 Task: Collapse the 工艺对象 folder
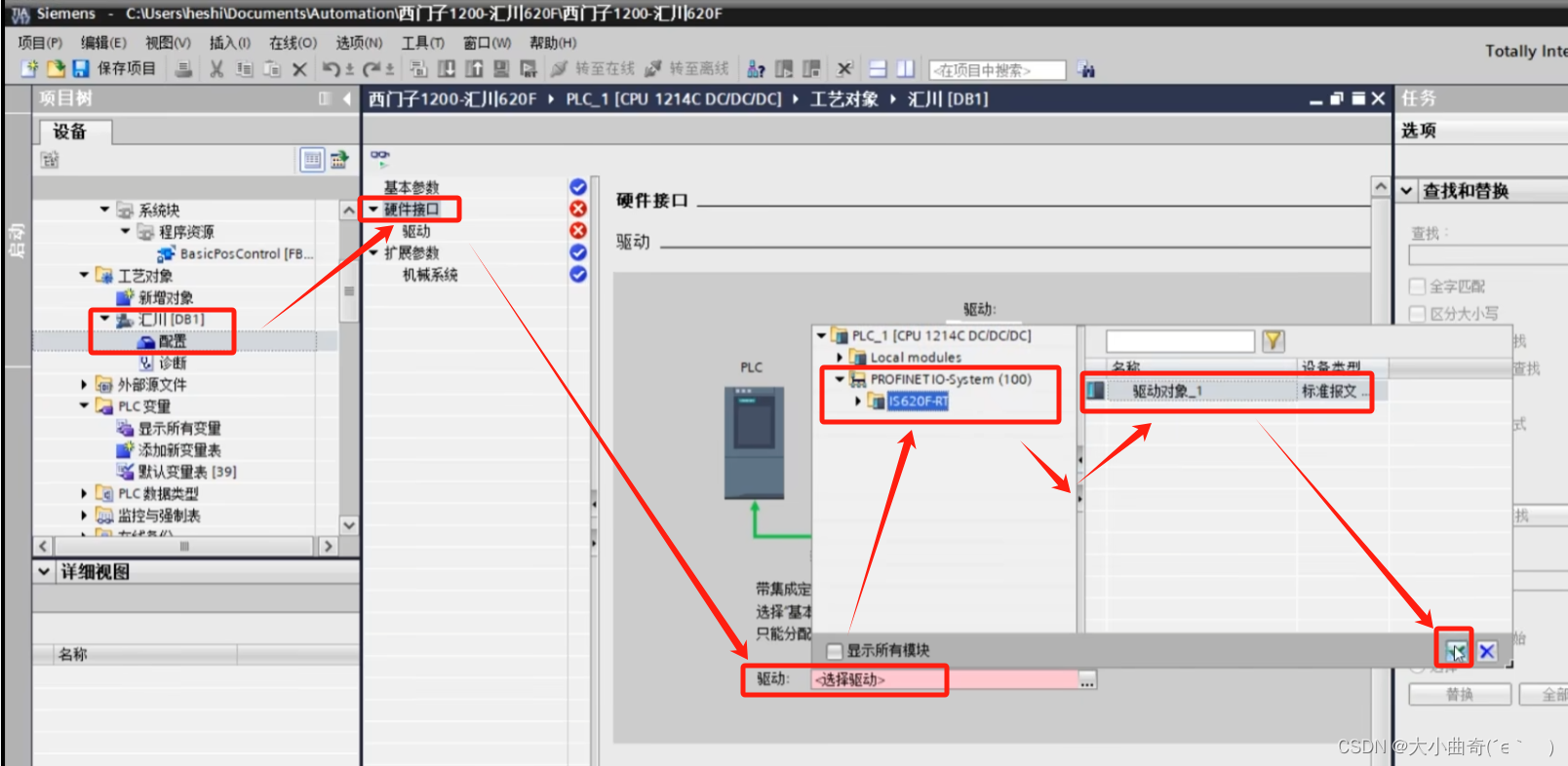tap(84, 276)
